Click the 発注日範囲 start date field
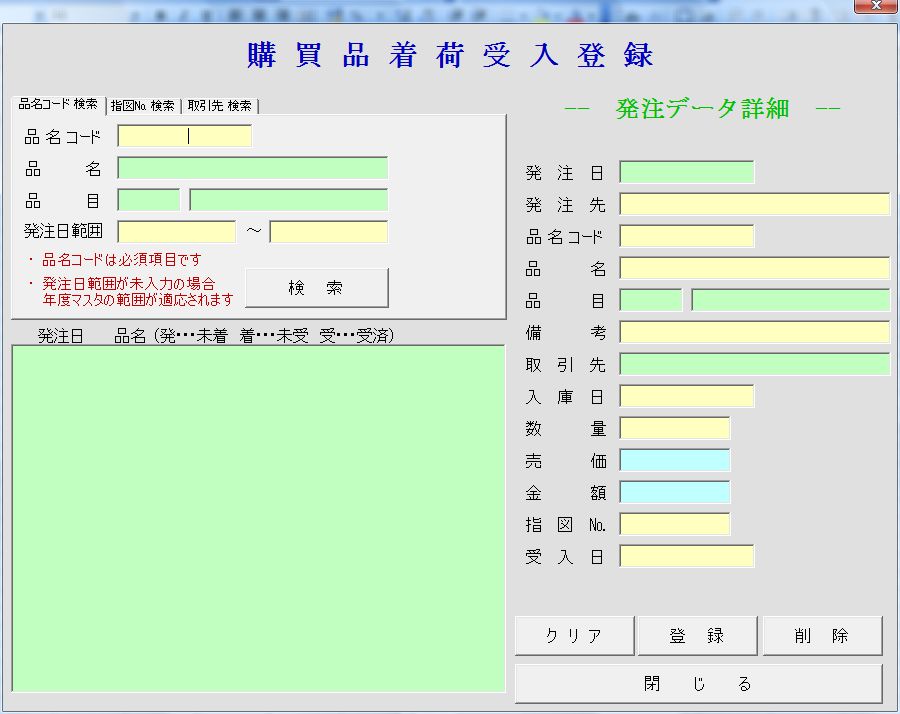The image size is (900, 714). 176,232
